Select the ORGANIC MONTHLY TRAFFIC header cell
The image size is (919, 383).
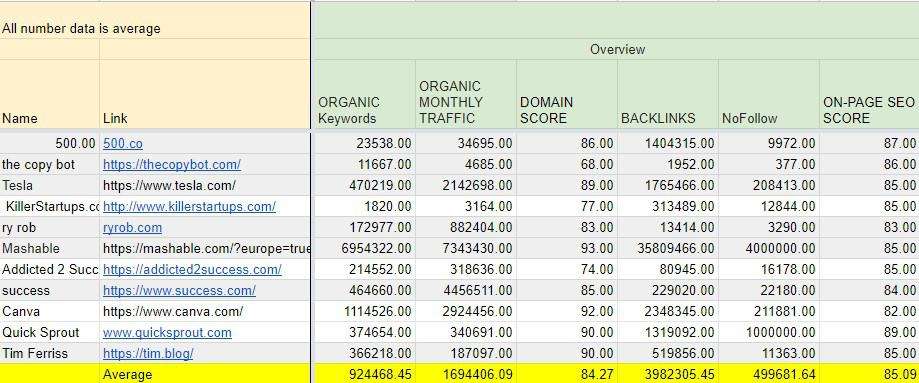[x=466, y=94]
